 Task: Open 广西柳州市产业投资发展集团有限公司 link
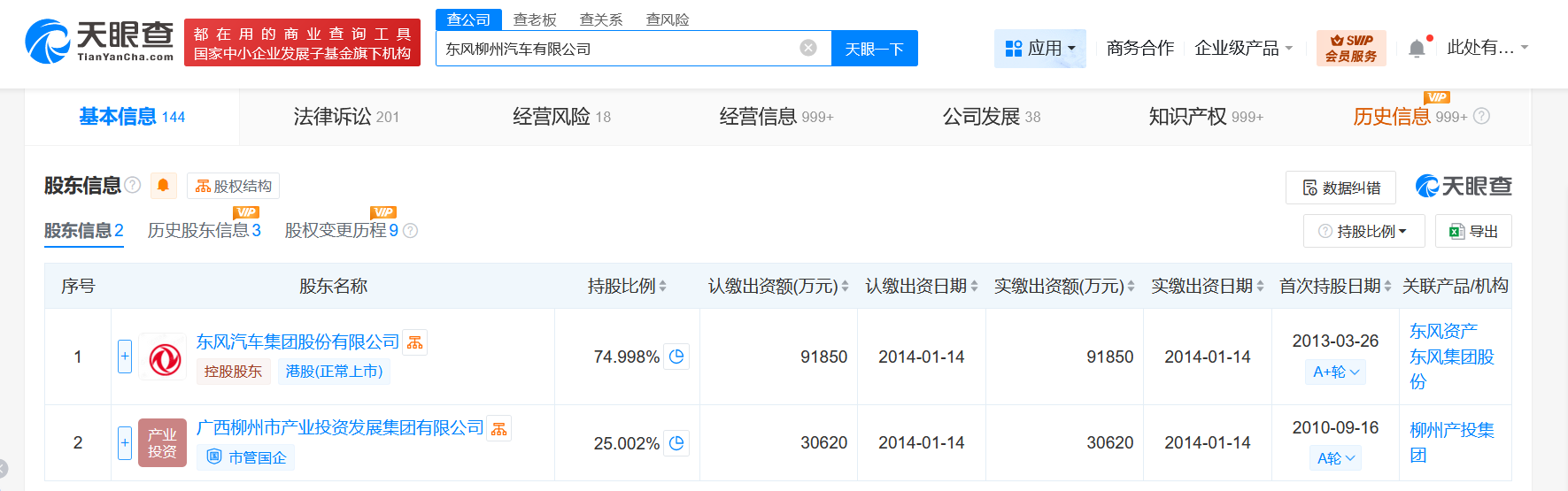tap(340, 428)
